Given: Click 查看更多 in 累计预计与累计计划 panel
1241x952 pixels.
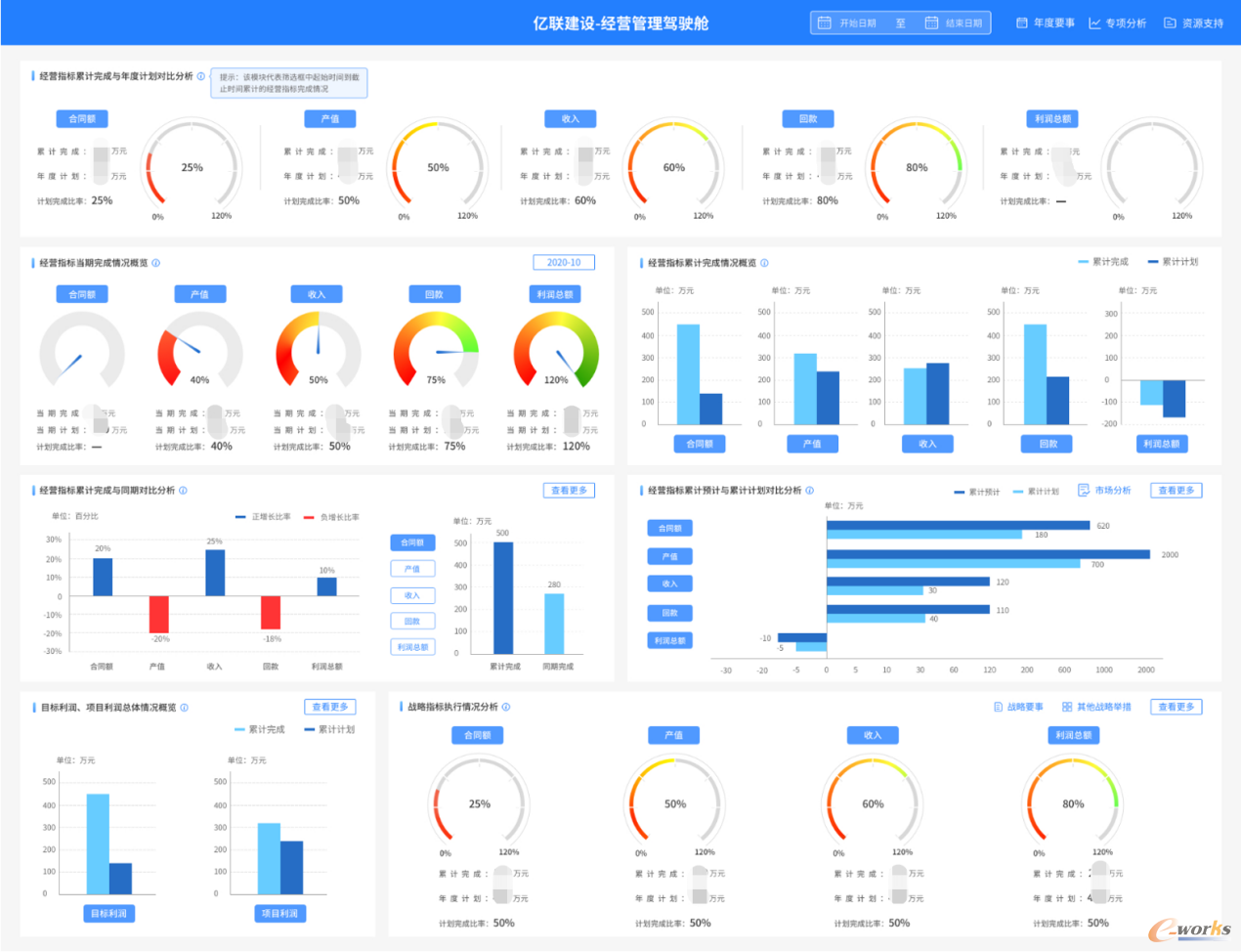Looking at the screenshot, I should [1177, 491].
